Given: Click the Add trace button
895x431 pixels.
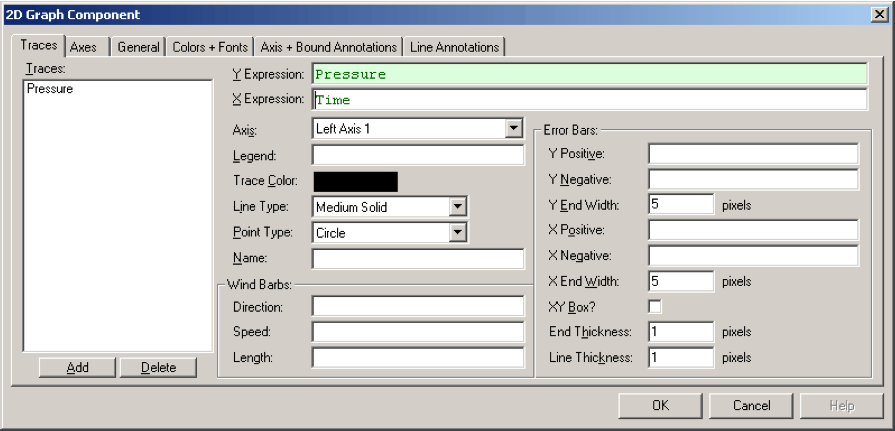Looking at the screenshot, I should (77, 367).
